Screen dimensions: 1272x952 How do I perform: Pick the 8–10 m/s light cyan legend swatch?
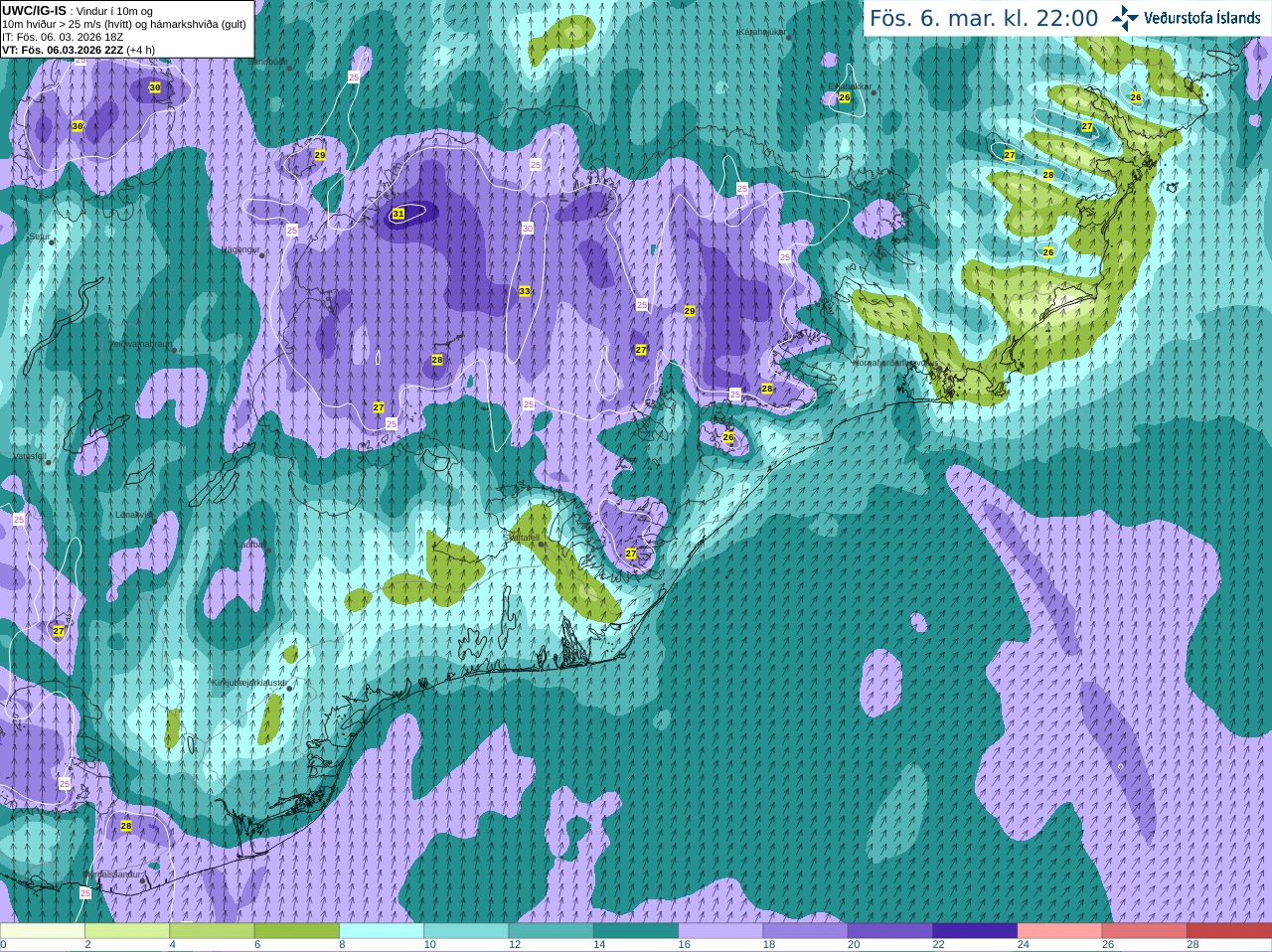point(382,931)
